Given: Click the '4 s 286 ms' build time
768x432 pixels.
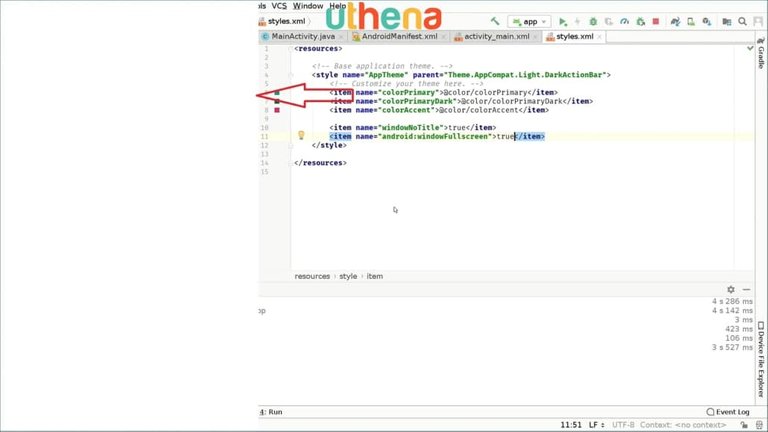Looking at the screenshot, I should click(x=732, y=301).
